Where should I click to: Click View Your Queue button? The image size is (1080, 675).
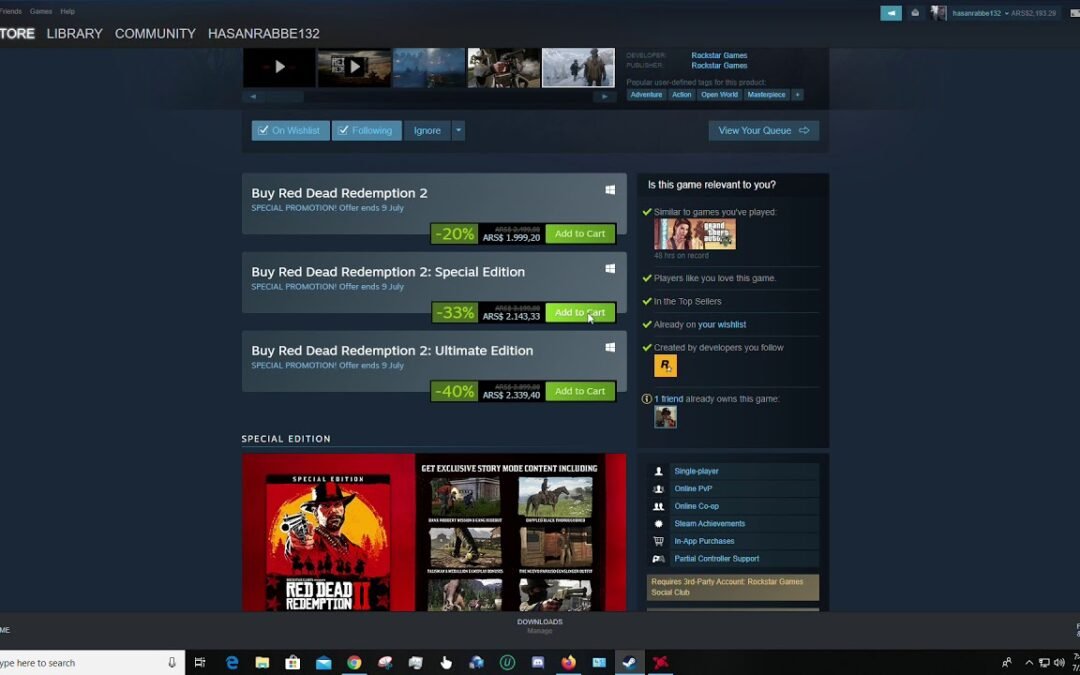point(764,130)
